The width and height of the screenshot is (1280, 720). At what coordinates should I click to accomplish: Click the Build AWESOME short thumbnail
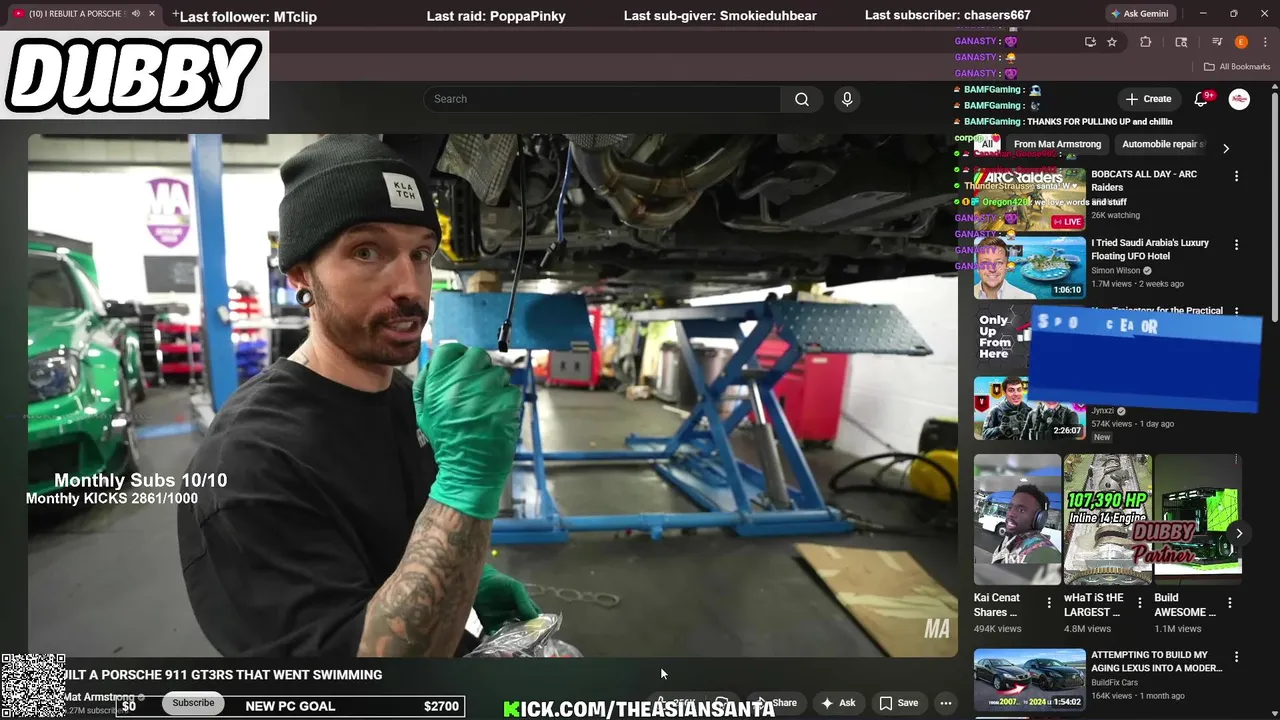point(1198,520)
